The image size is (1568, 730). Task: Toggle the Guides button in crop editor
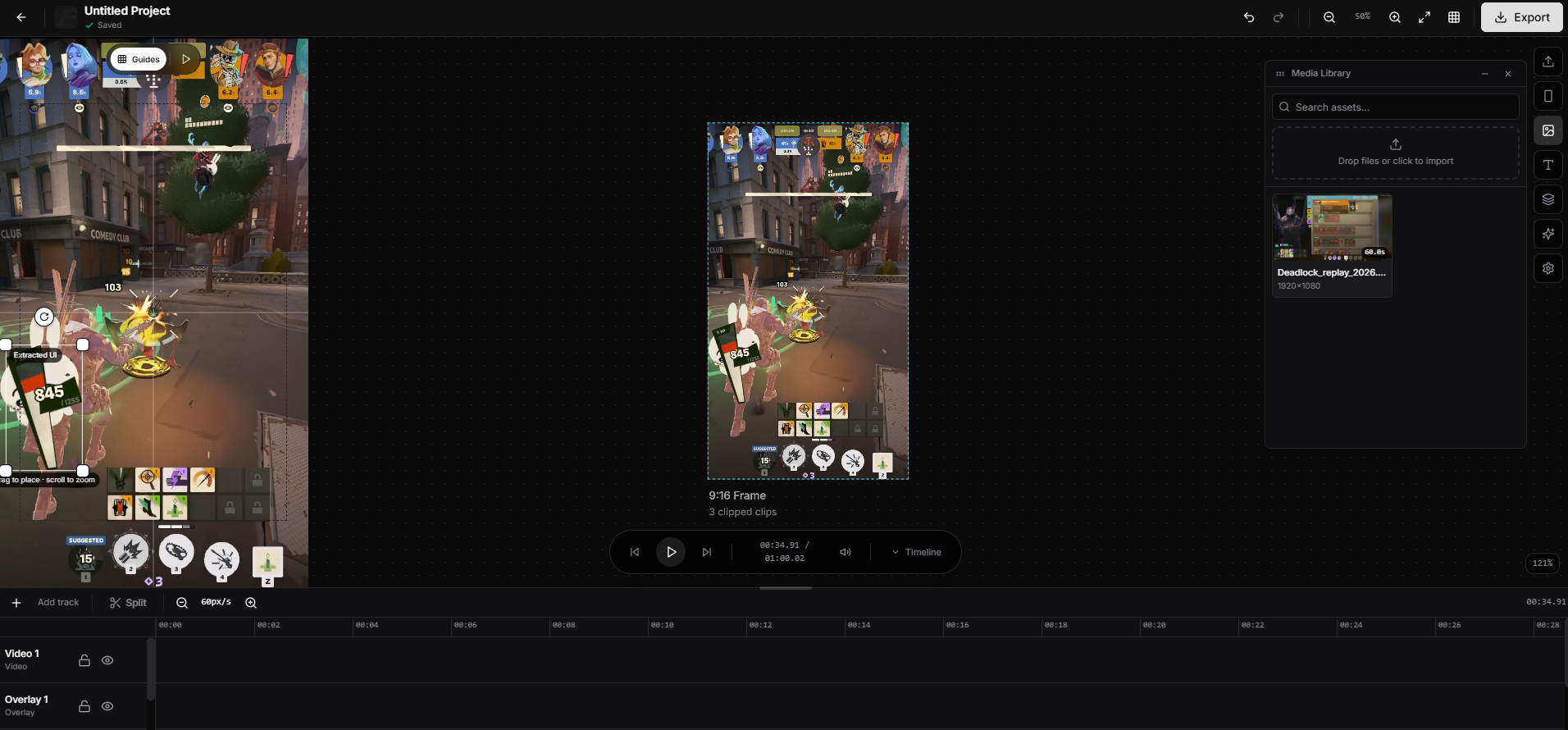tap(138, 59)
